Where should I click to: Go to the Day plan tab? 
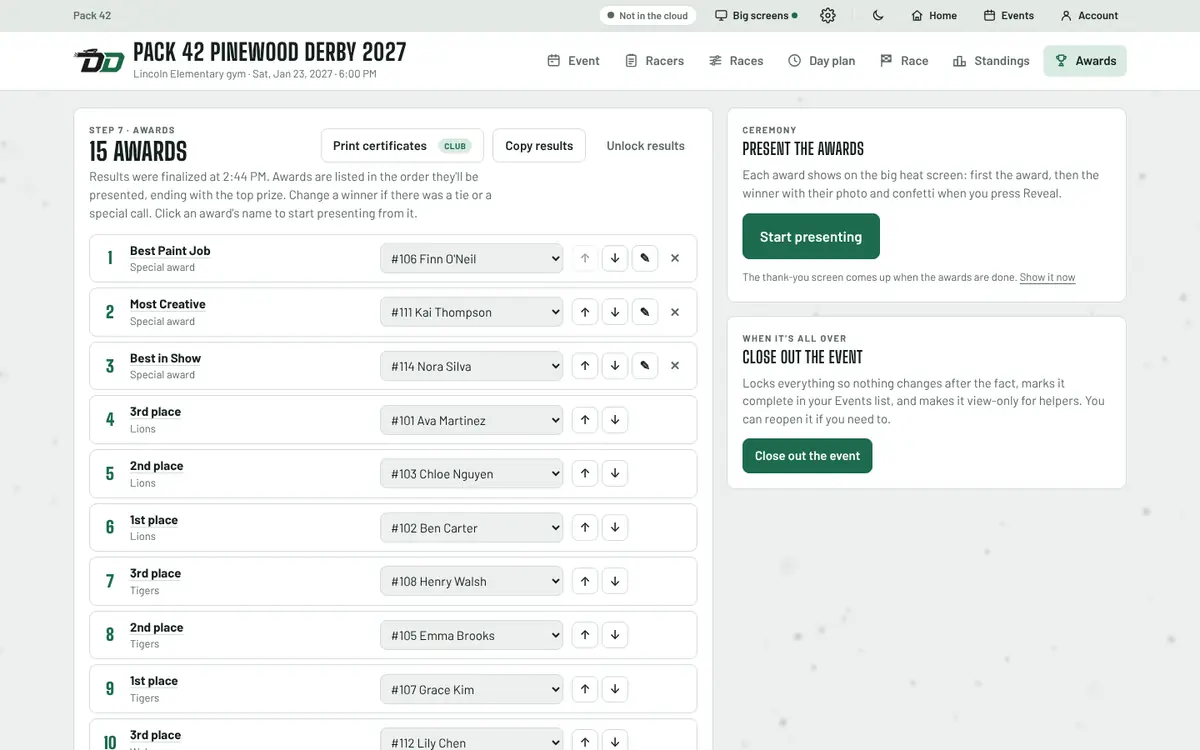[x=821, y=61]
